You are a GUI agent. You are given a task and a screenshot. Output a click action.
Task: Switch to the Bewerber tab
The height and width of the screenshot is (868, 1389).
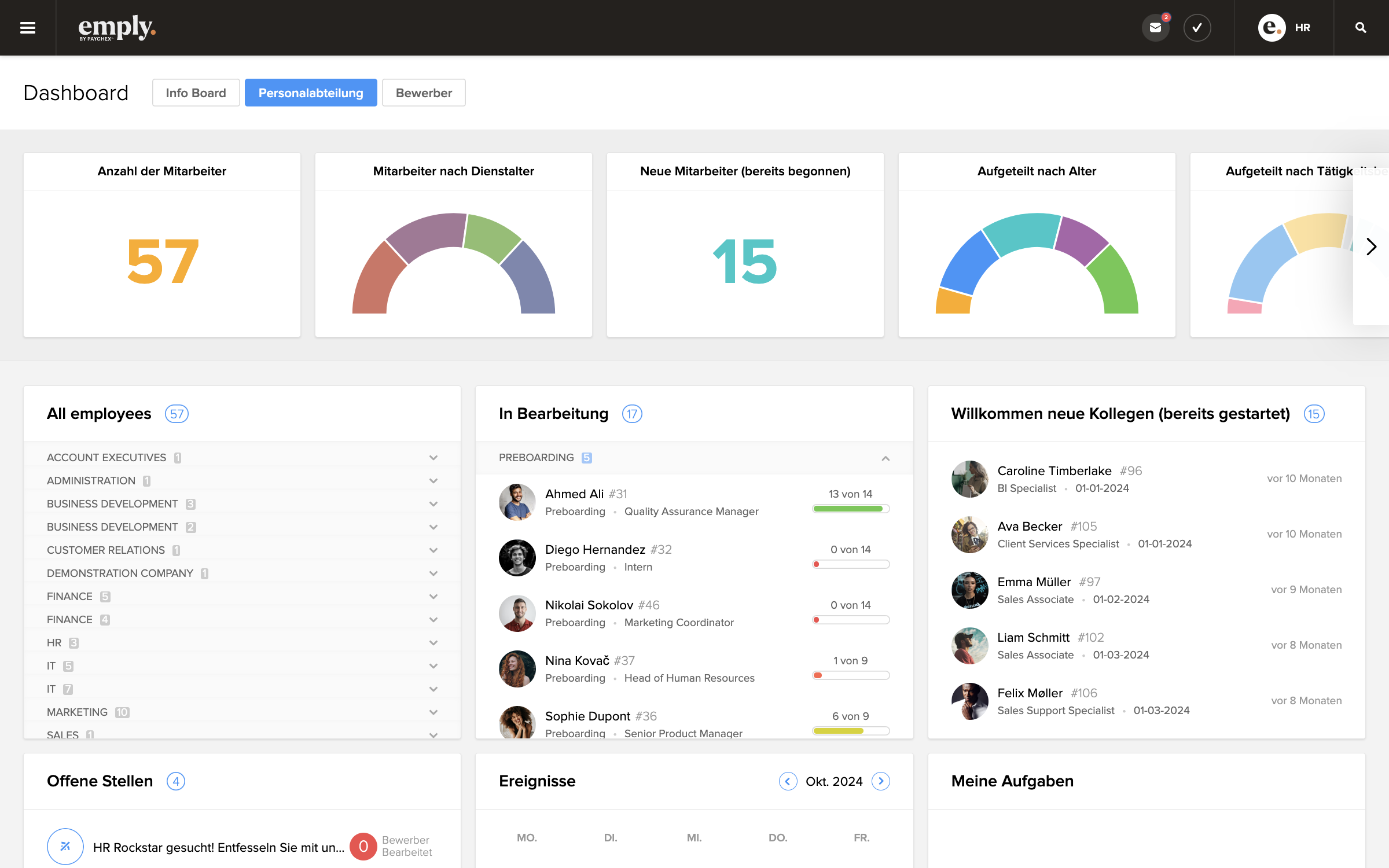pos(424,93)
